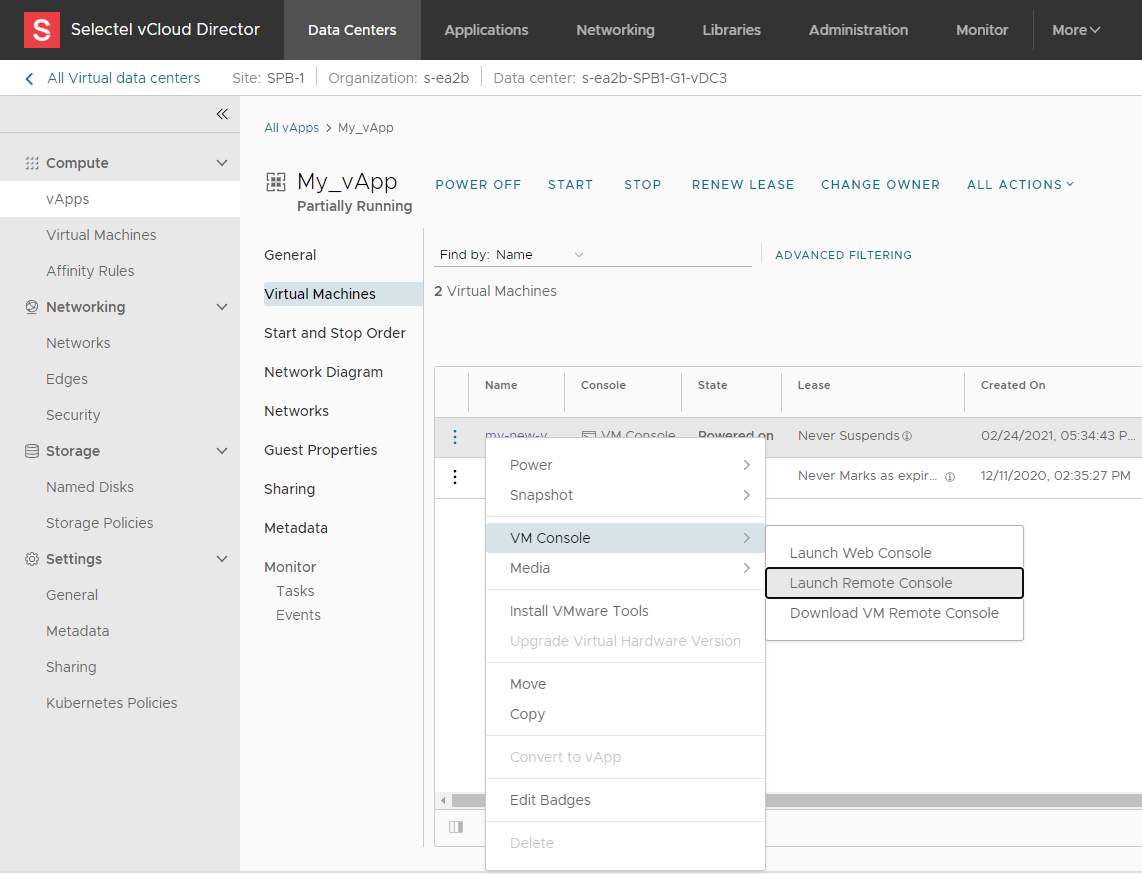
Task: Expand the Media submenu
Action: pos(625,567)
